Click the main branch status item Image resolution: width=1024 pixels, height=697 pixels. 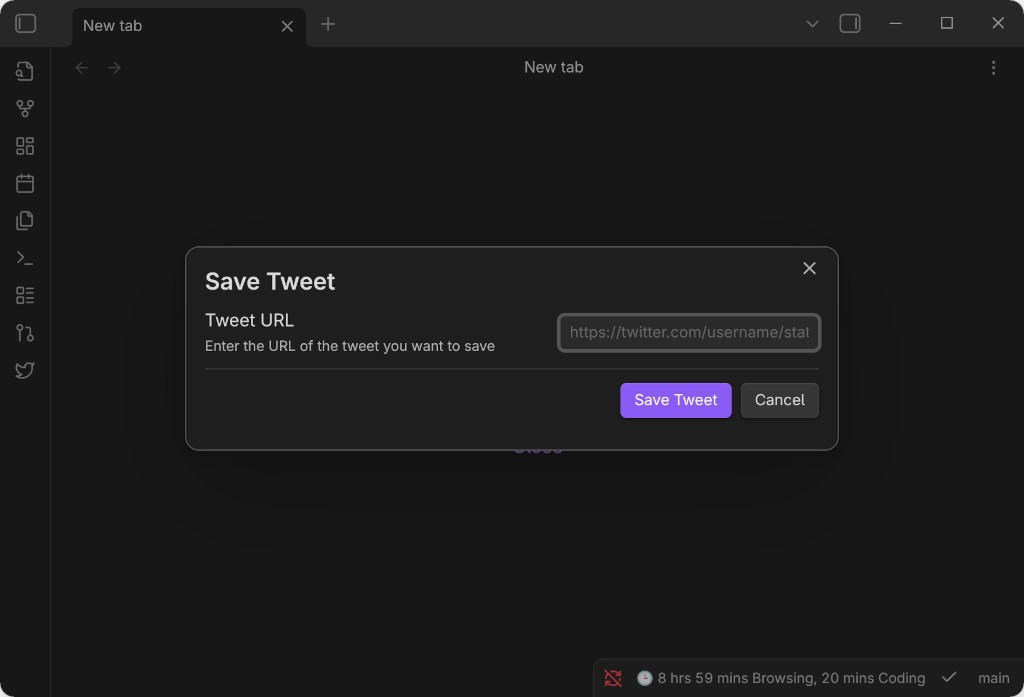point(993,678)
